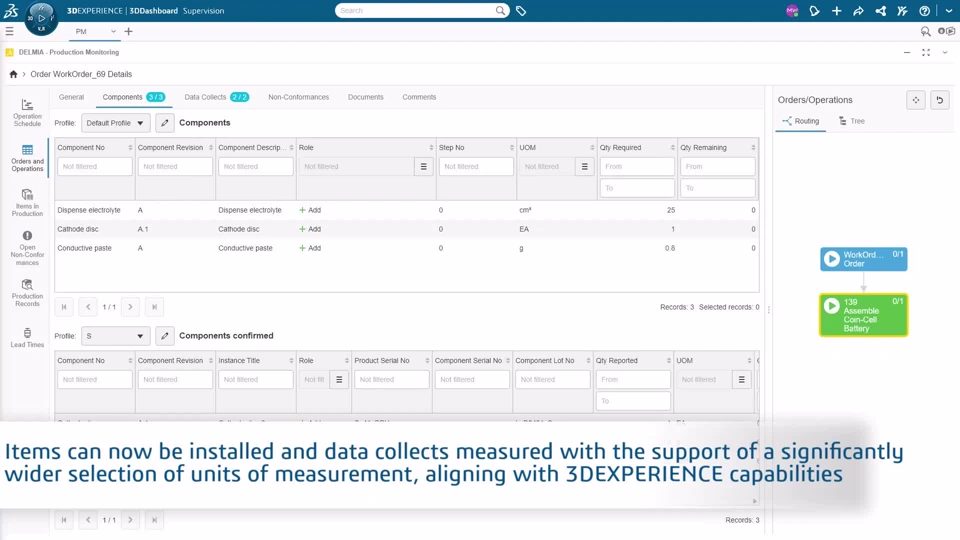Switch to the Documents tab

pos(366,97)
